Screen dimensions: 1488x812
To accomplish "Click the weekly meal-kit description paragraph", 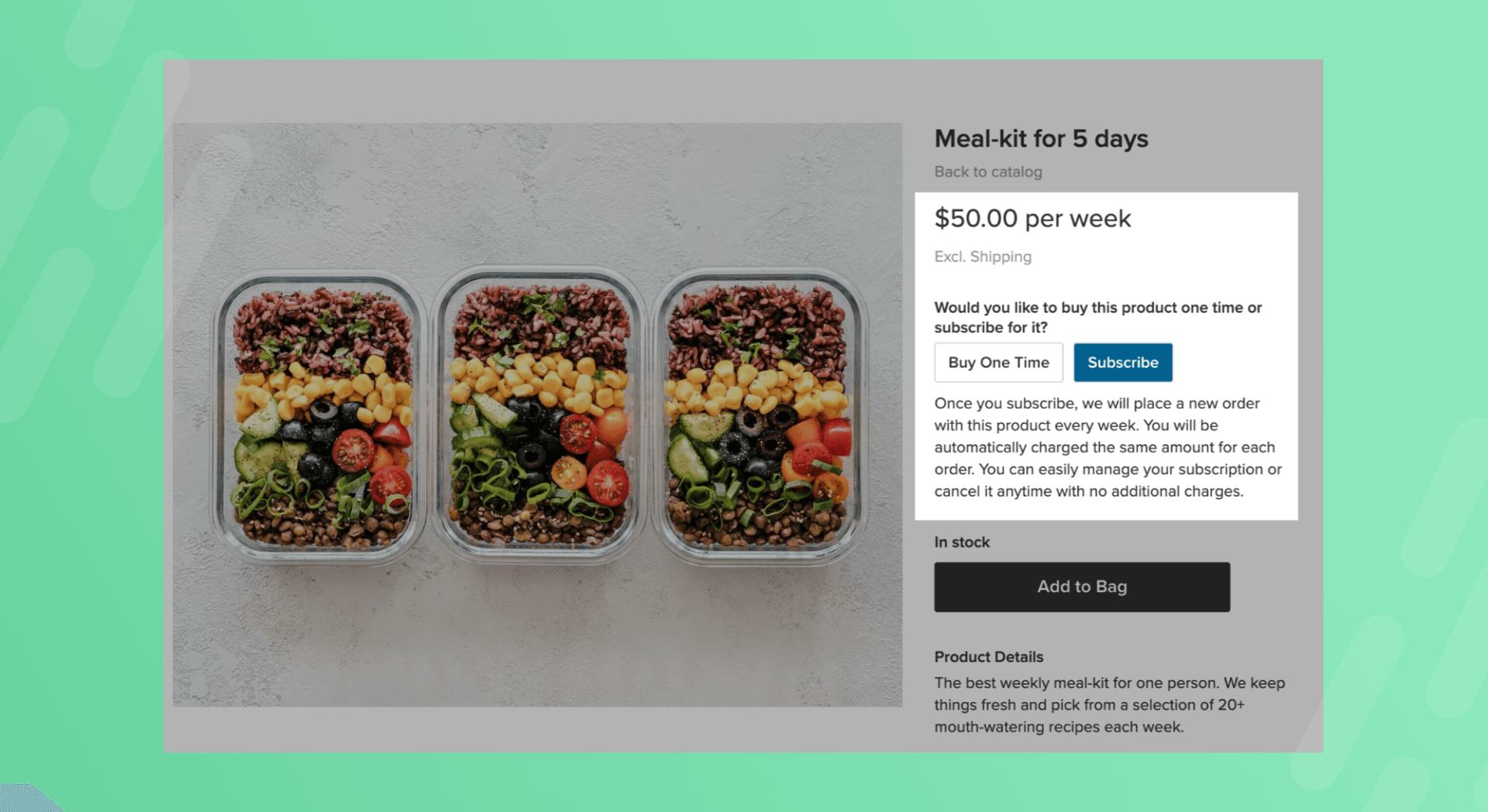I will tap(1109, 705).
